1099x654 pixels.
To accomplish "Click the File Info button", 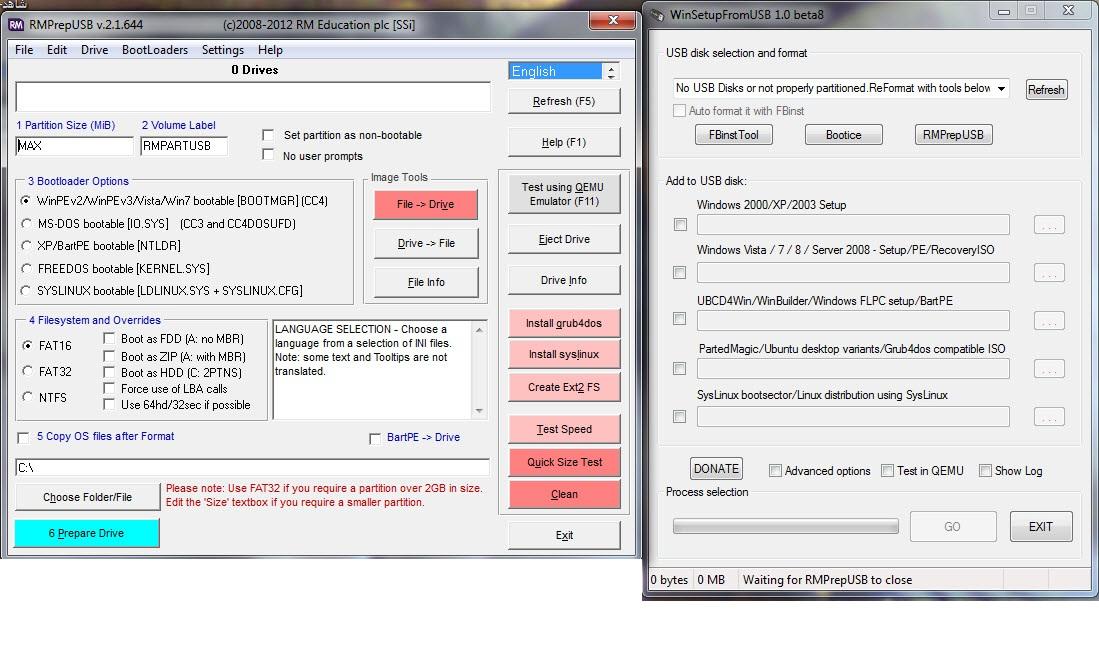I will [426, 282].
